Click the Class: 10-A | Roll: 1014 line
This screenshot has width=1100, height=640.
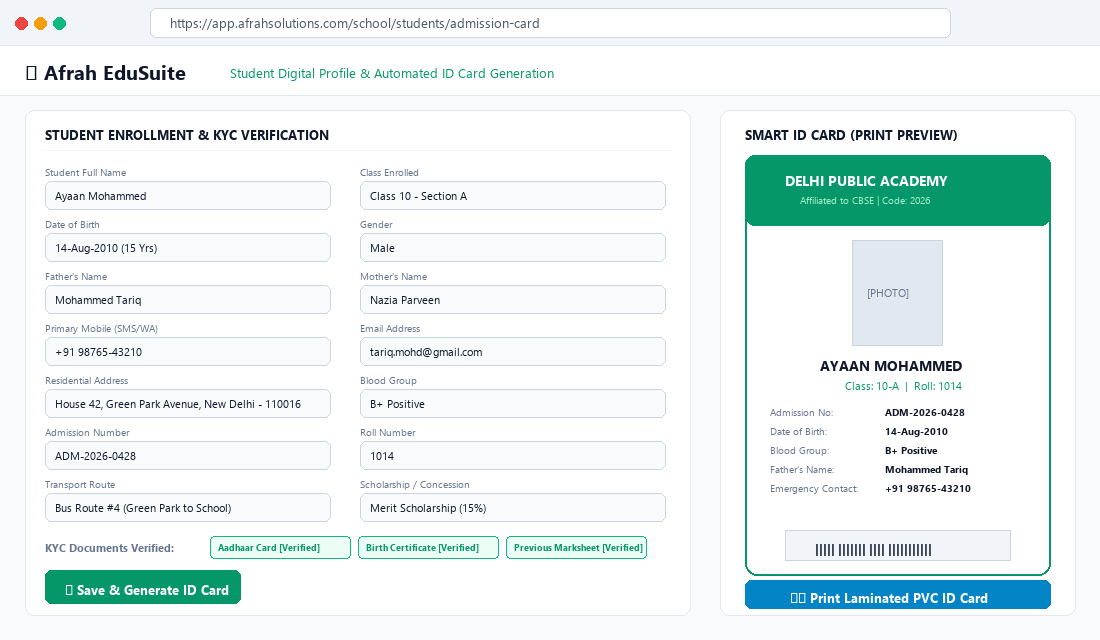coord(903,386)
